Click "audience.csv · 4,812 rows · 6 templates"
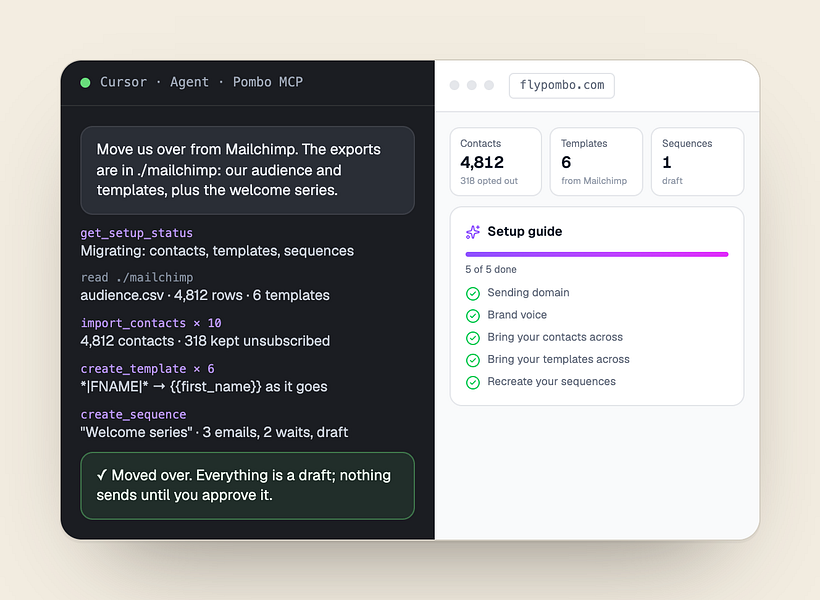This screenshot has width=820, height=600. tap(205, 296)
